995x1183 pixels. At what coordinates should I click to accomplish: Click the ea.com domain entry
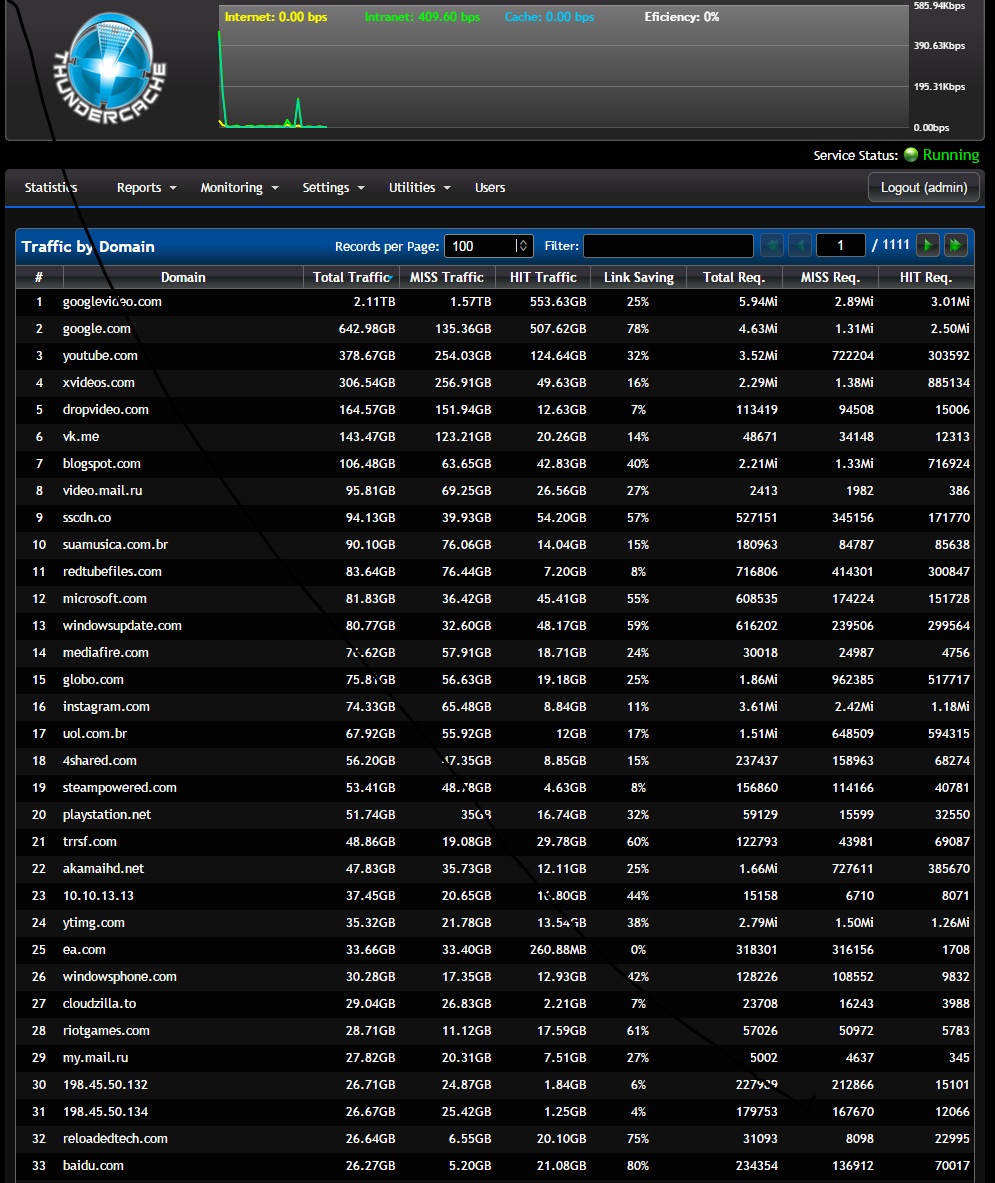84,950
